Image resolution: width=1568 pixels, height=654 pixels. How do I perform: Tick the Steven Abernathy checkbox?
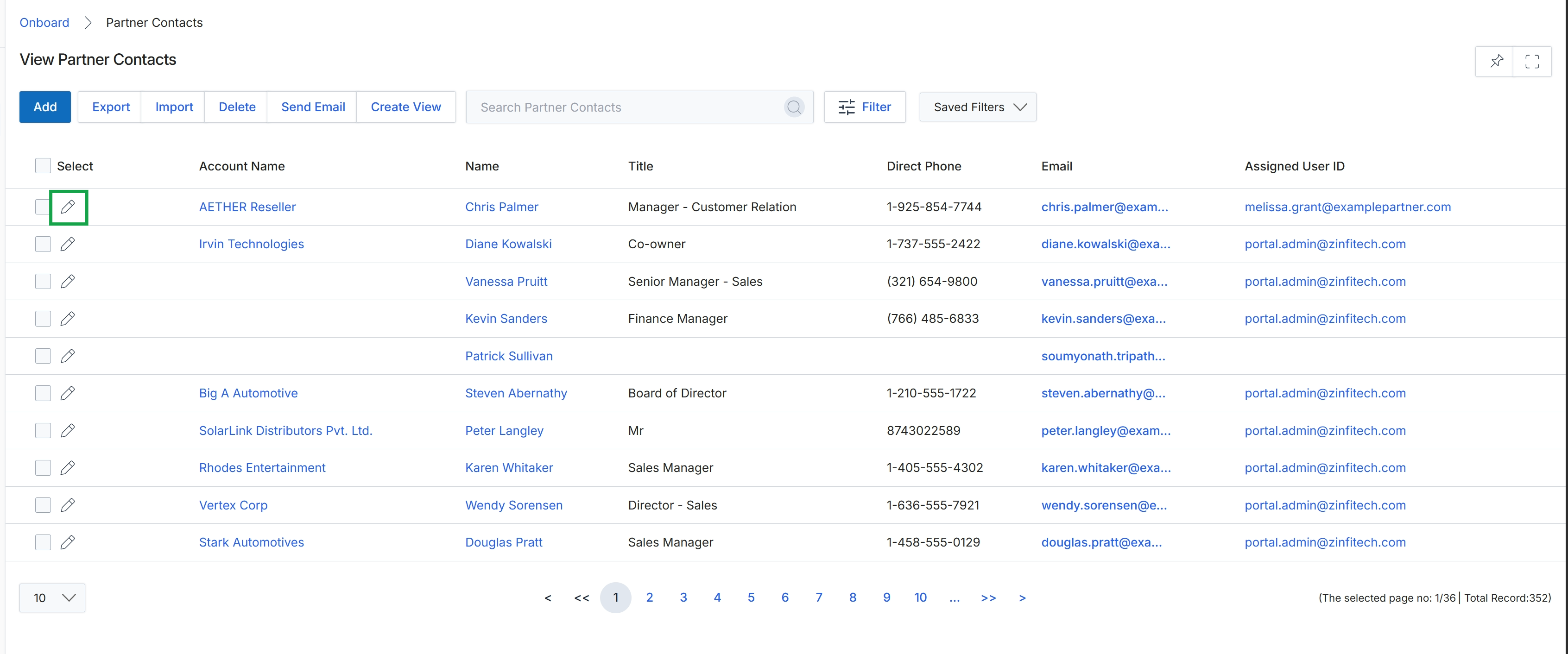click(43, 393)
